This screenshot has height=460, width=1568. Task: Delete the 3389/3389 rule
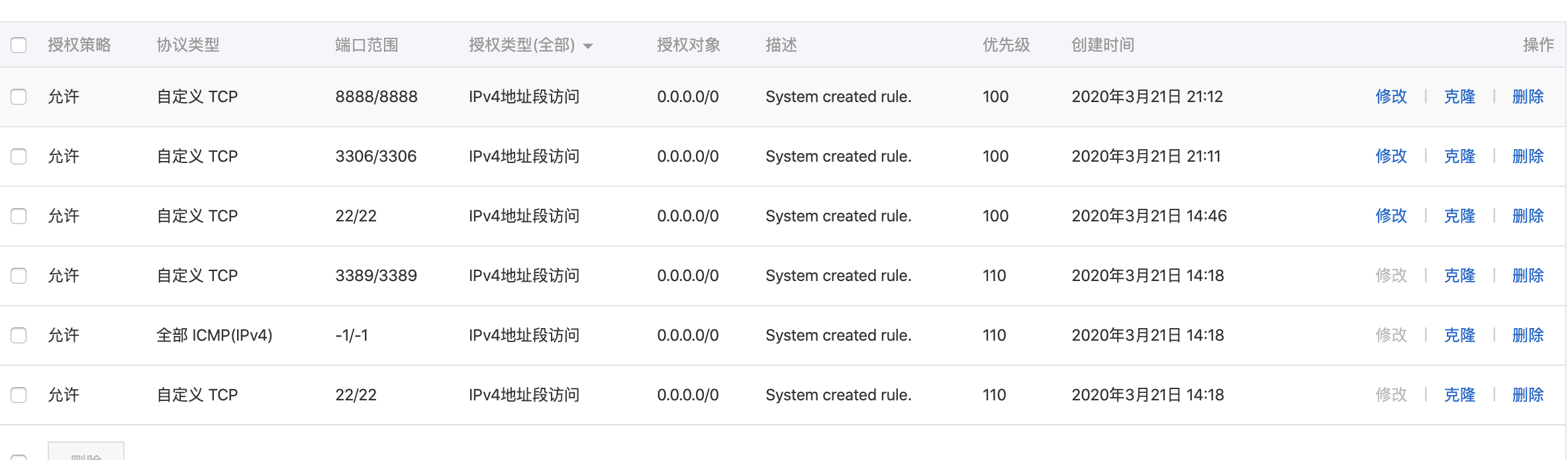pos(1528,276)
